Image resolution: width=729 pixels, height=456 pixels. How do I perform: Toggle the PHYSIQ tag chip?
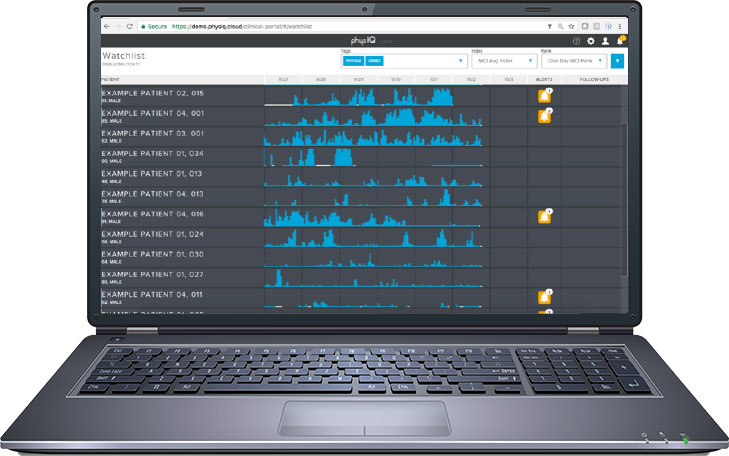click(352, 61)
